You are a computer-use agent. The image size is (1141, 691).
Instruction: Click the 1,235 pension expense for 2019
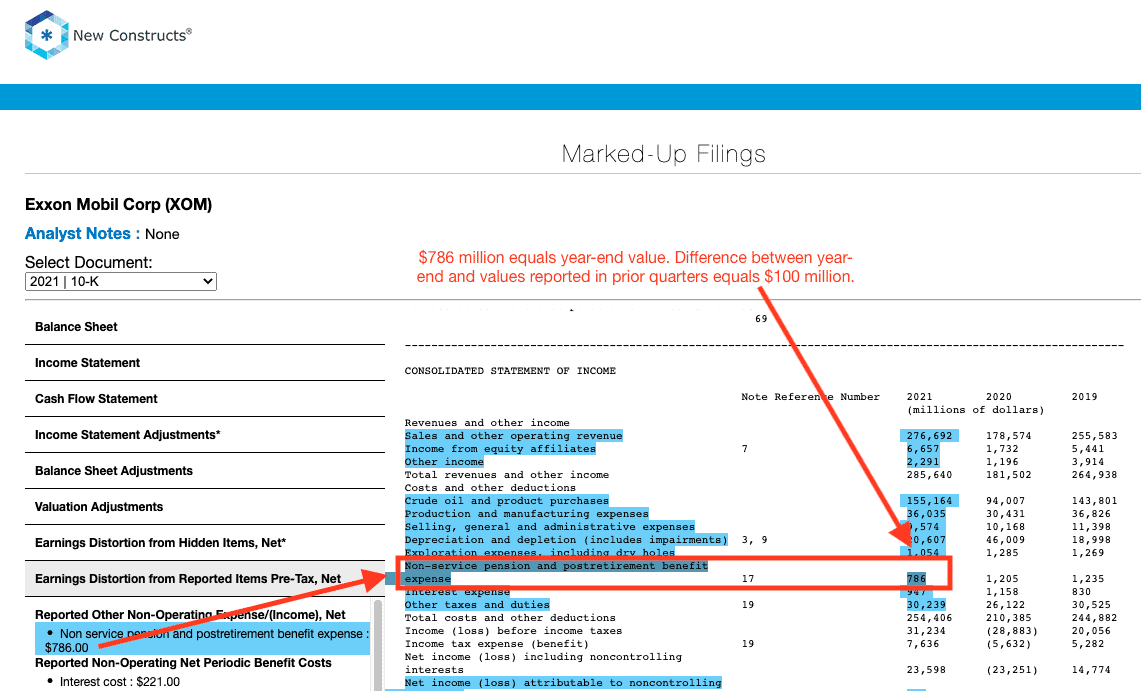(1088, 579)
